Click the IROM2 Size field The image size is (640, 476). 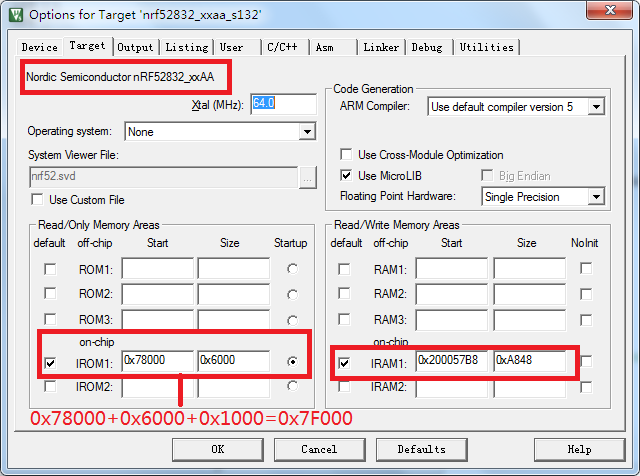pyautogui.click(x=234, y=387)
